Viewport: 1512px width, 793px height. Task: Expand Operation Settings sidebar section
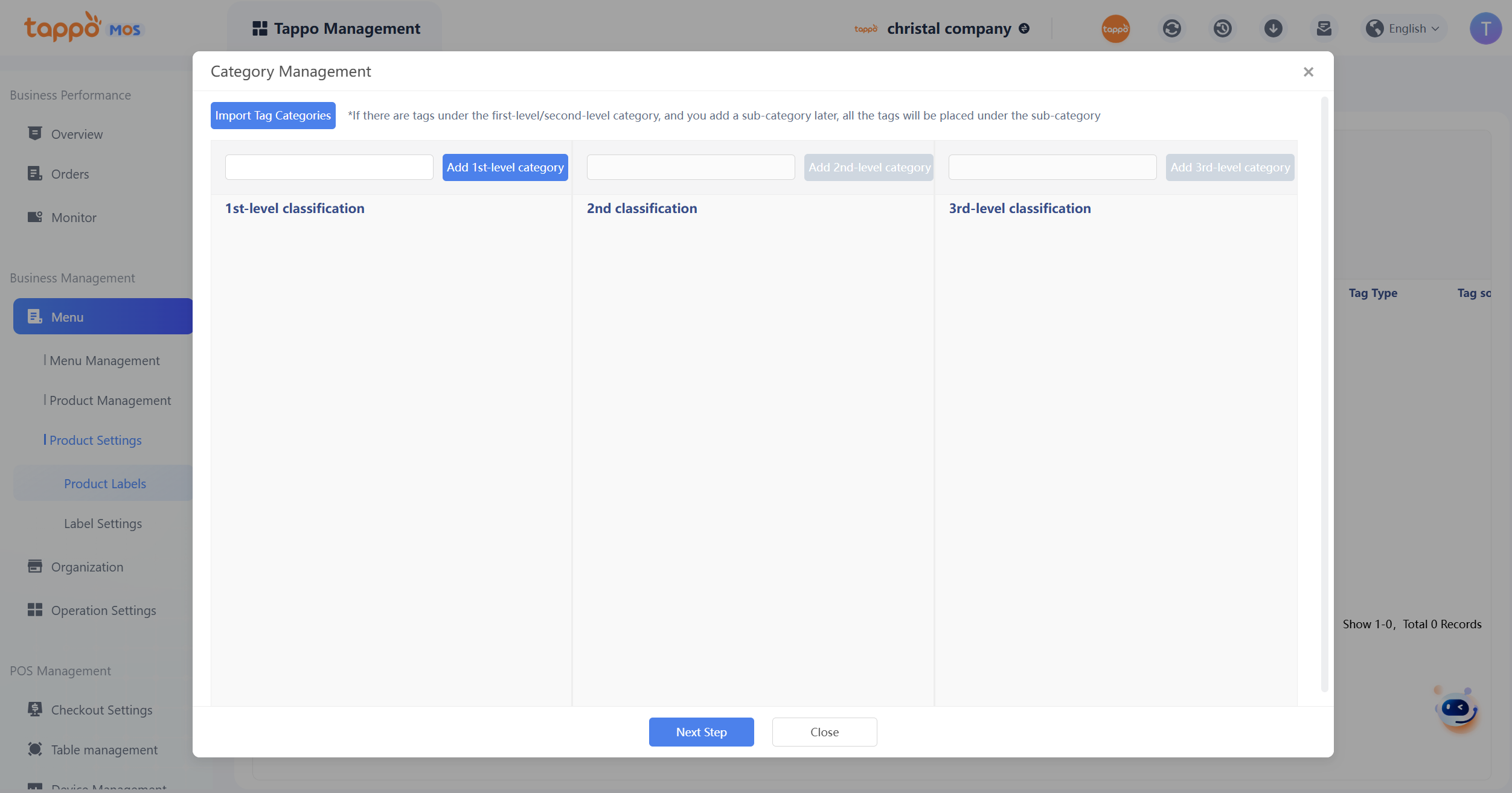tap(103, 610)
